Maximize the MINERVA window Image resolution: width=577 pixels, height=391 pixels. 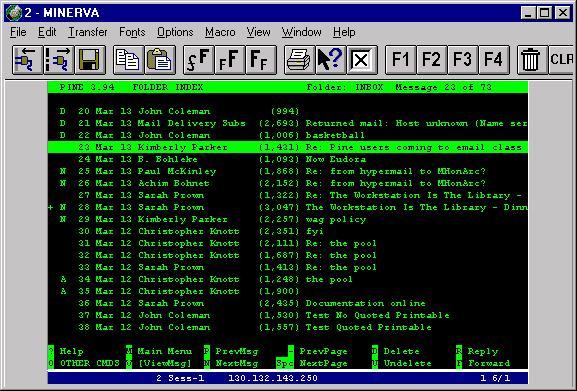(x=544, y=13)
